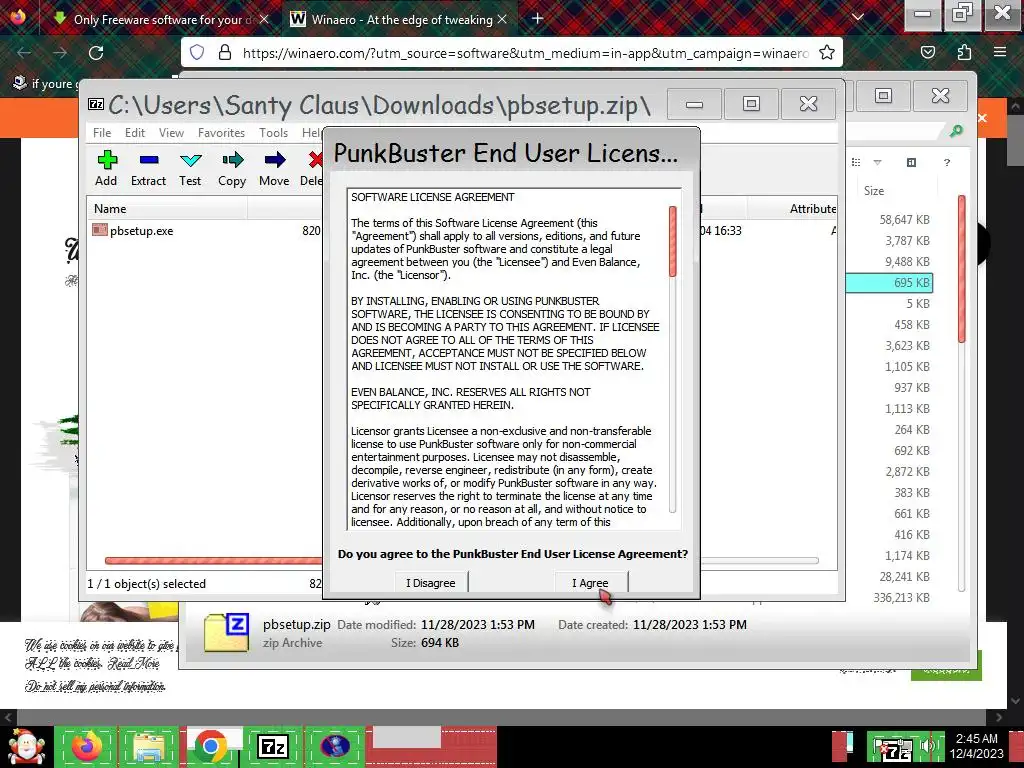Close the Winaero tab
The height and width of the screenshot is (768, 1024).
pyautogui.click(x=502, y=19)
